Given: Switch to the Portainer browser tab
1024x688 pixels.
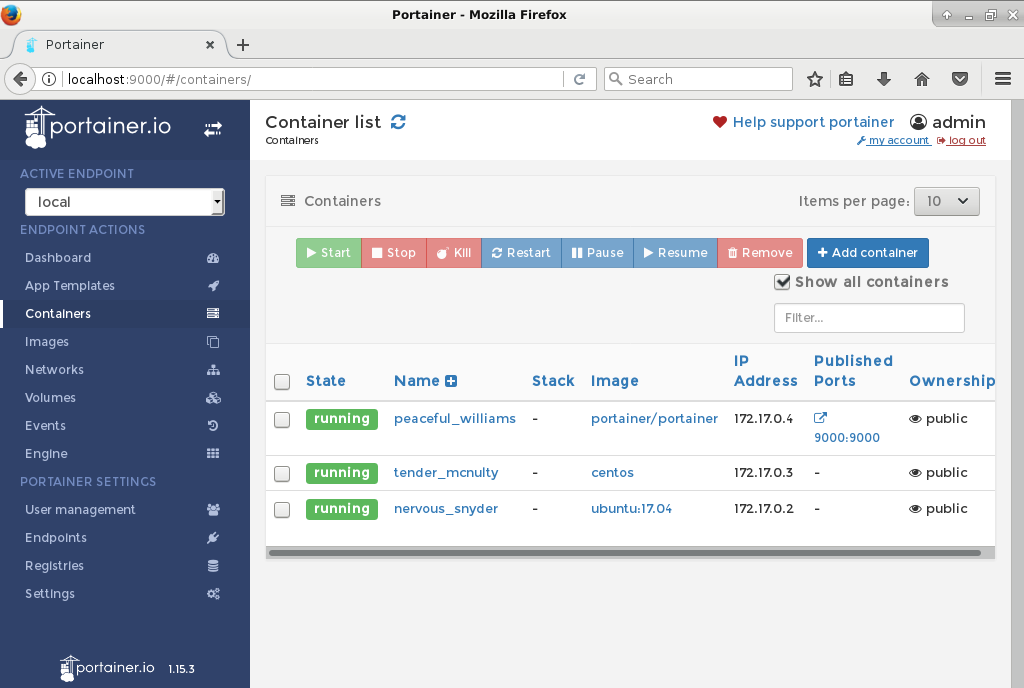Looking at the screenshot, I should click(120, 45).
